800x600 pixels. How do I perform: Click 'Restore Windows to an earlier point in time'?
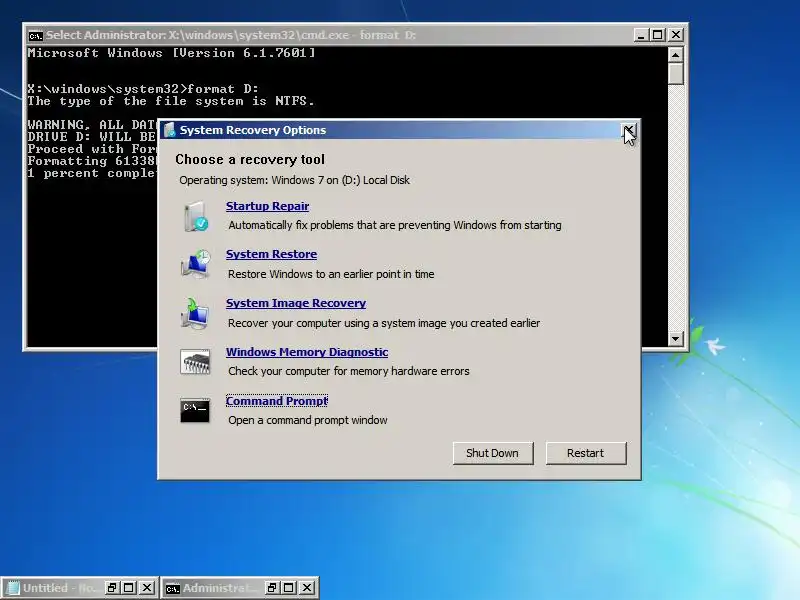331,274
